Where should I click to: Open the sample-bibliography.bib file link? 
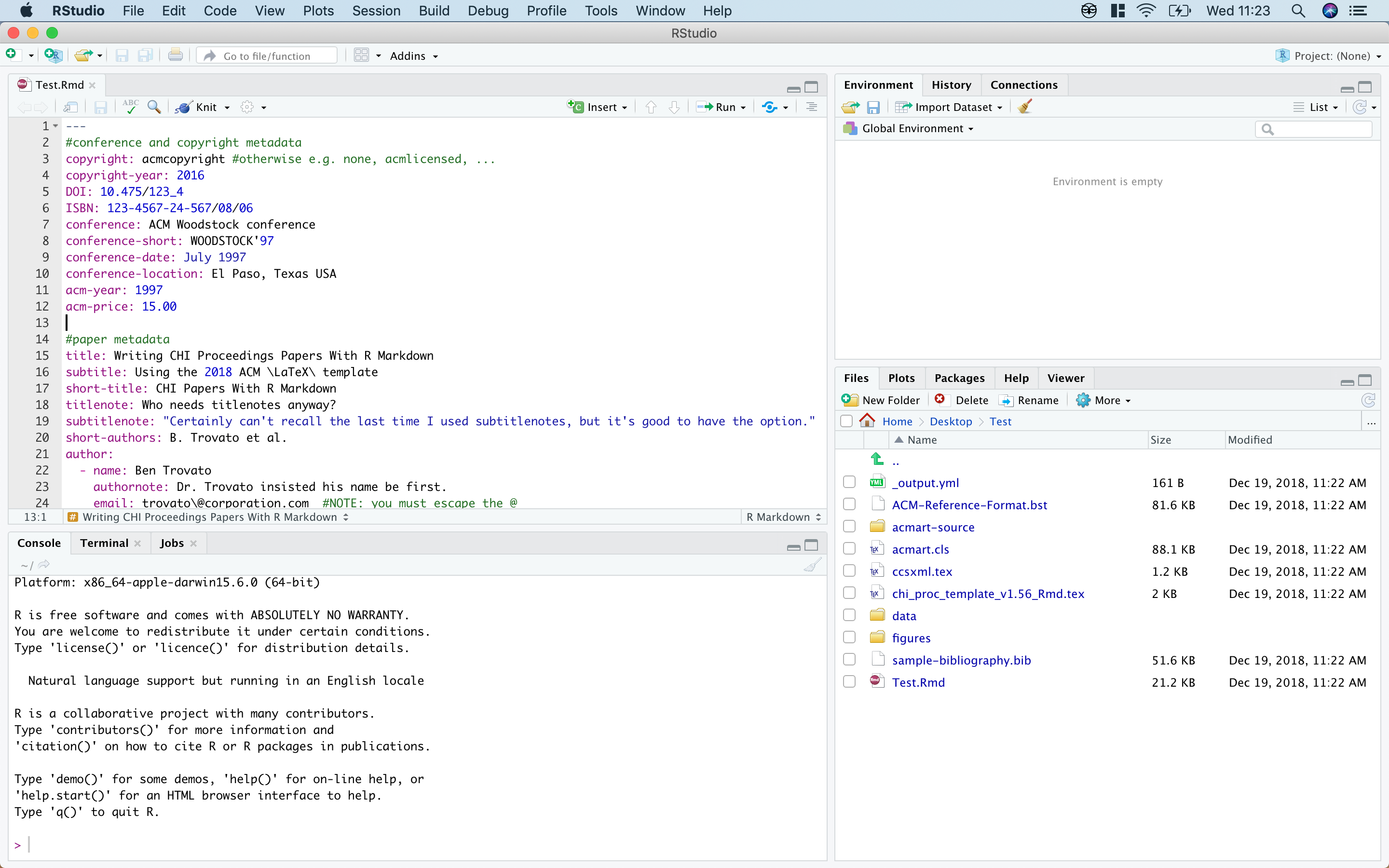(x=961, y=660)
